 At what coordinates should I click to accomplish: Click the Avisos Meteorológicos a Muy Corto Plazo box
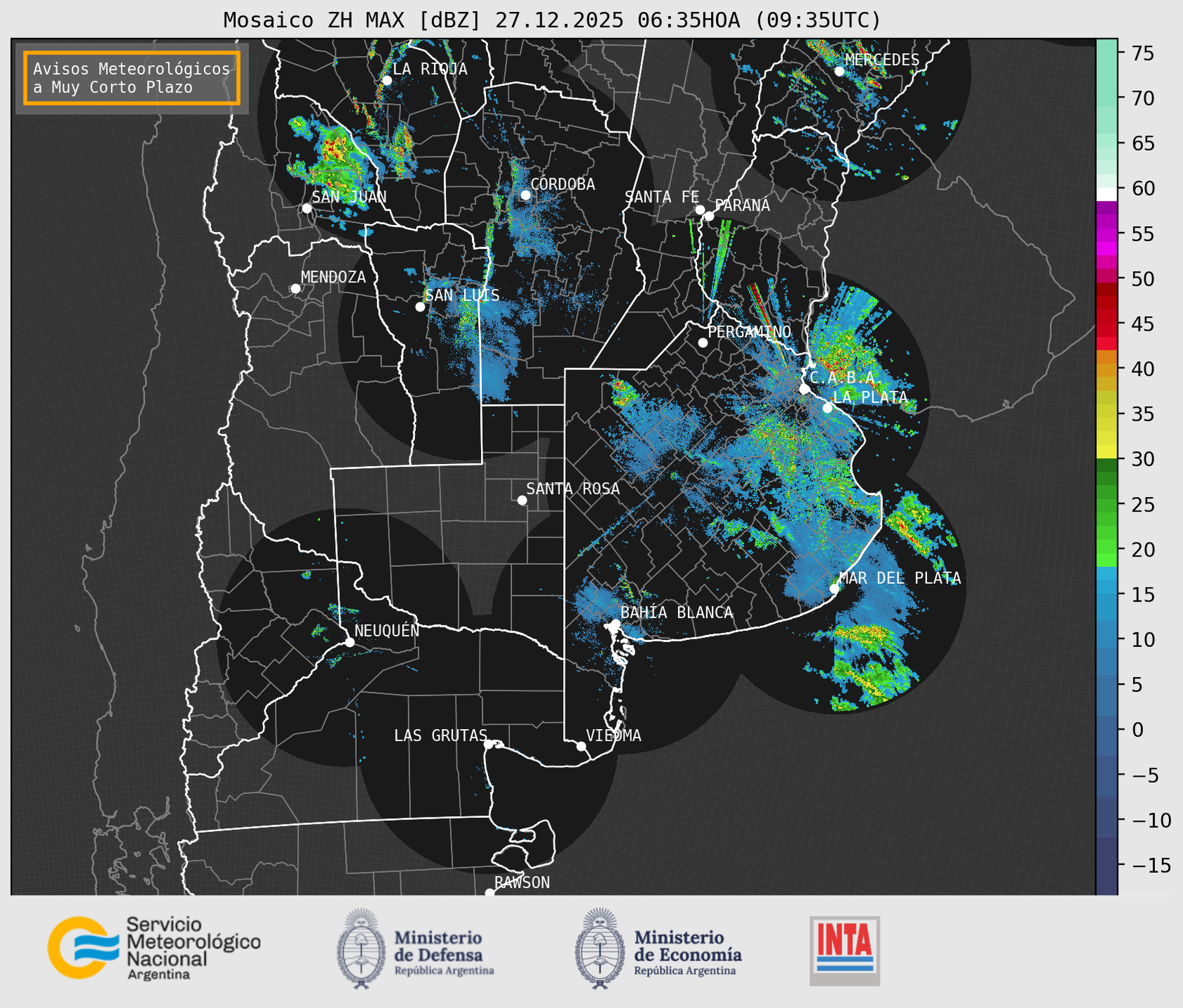coord(132,78)
